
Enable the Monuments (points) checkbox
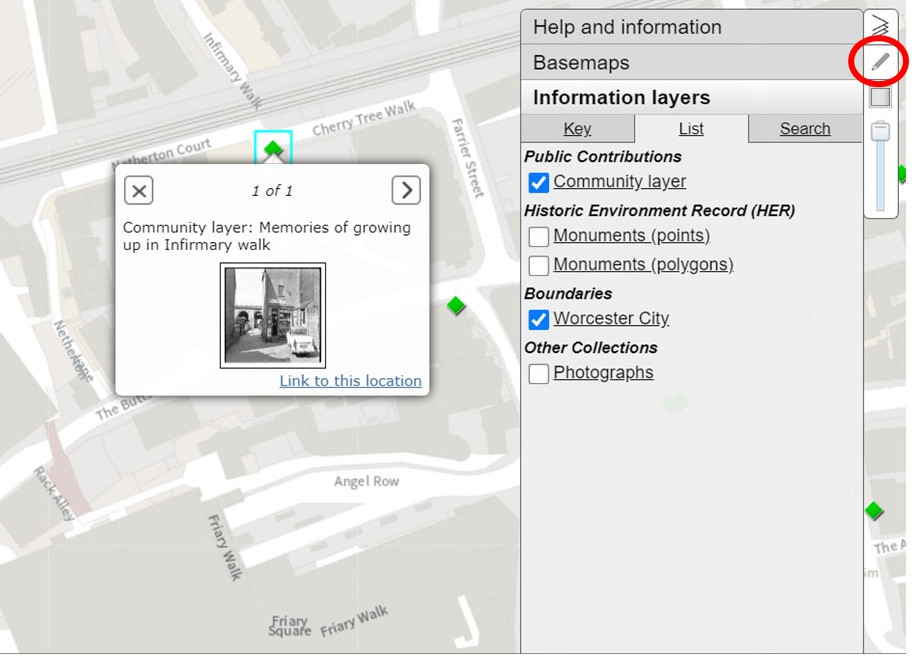[538, 236]
